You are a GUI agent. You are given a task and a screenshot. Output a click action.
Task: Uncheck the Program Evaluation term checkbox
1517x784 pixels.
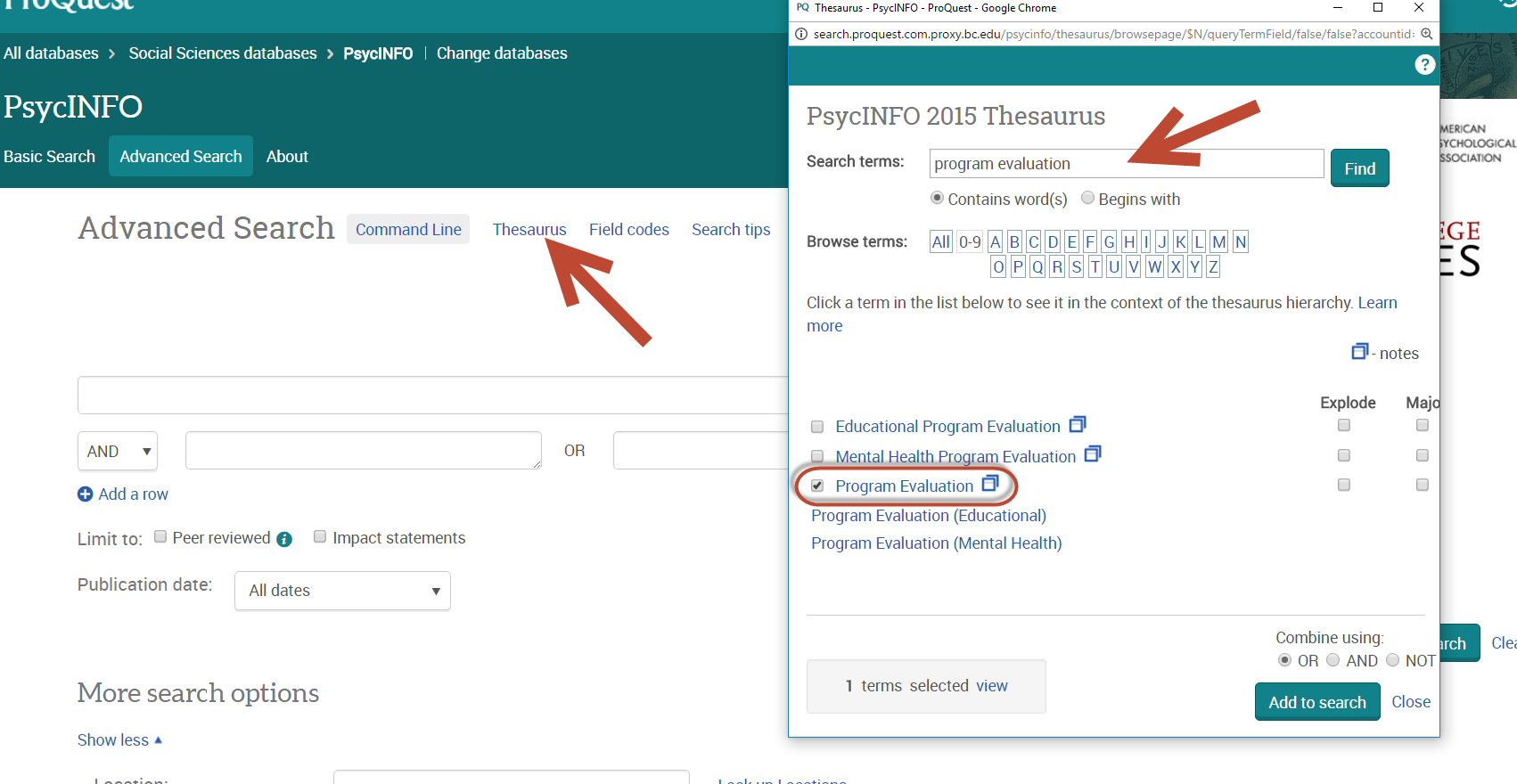817,486
